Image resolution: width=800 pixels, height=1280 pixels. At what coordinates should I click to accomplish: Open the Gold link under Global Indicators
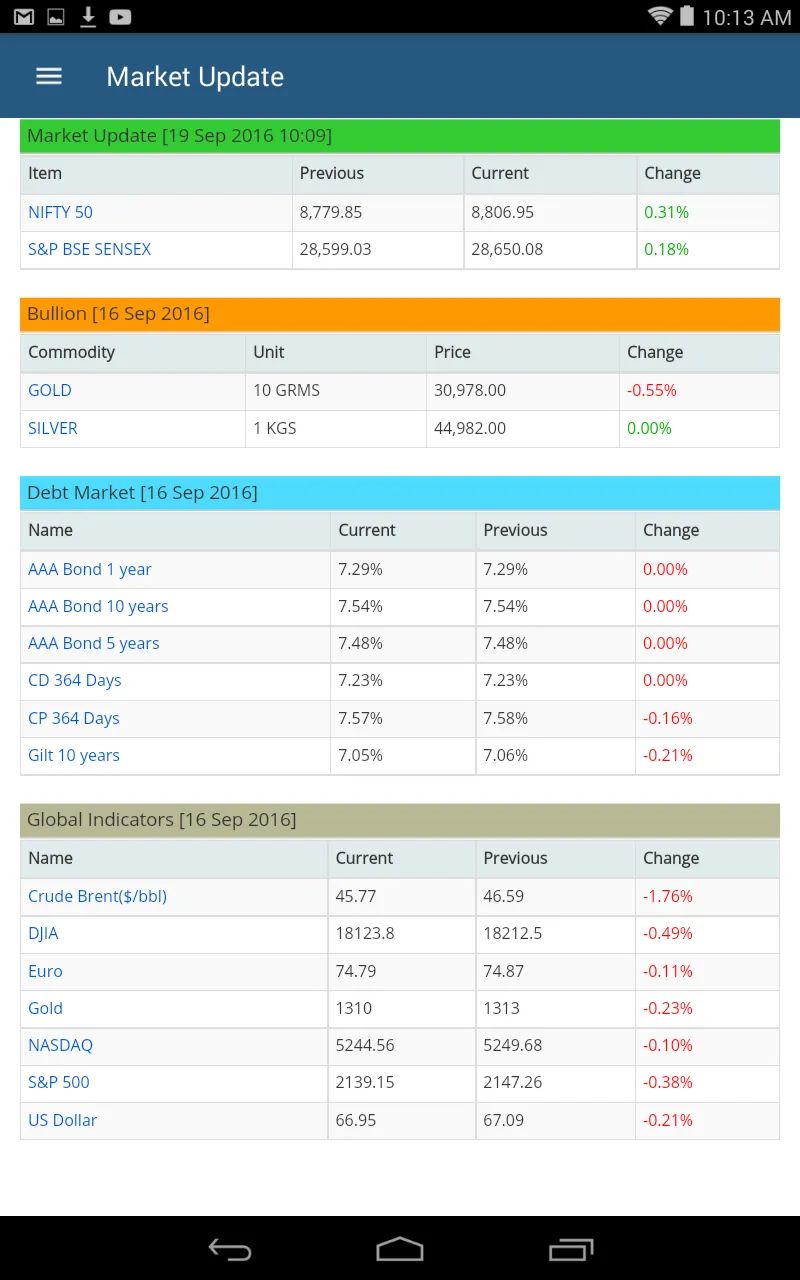click(45, 1008)
